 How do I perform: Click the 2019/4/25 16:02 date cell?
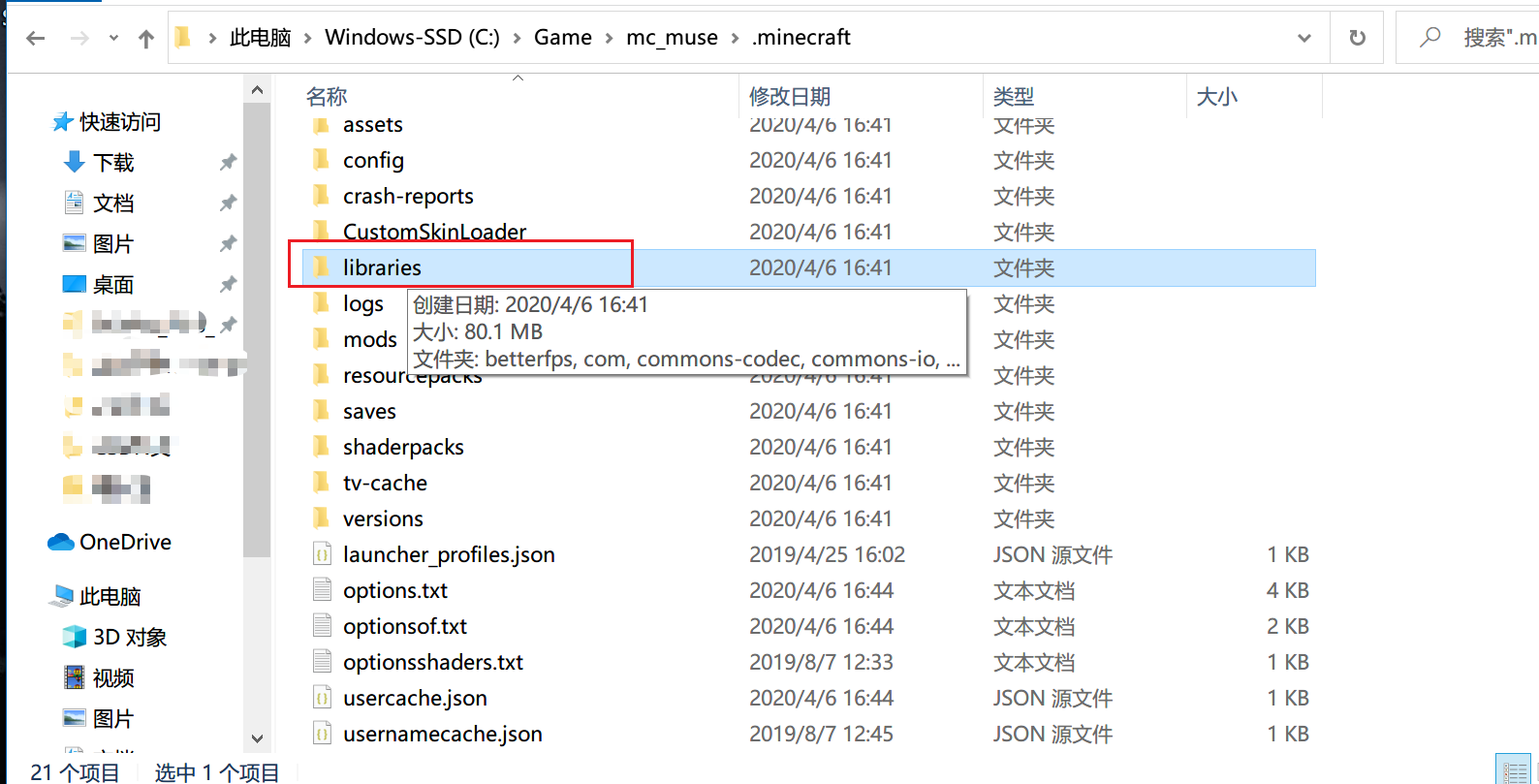click(827, 554)
